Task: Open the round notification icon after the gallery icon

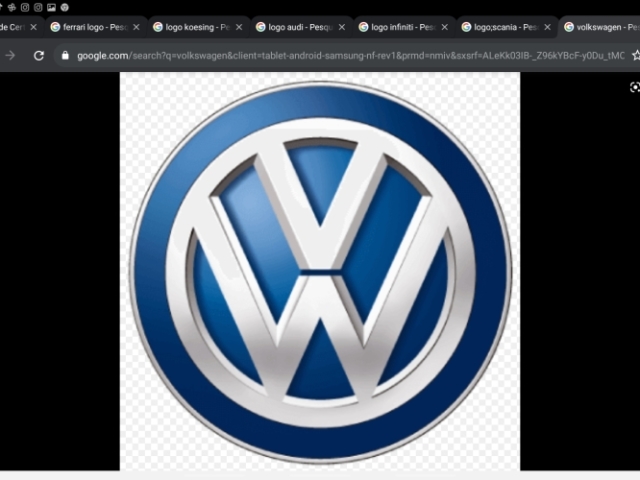Action: pyautogui.click(x=64, y=7)
